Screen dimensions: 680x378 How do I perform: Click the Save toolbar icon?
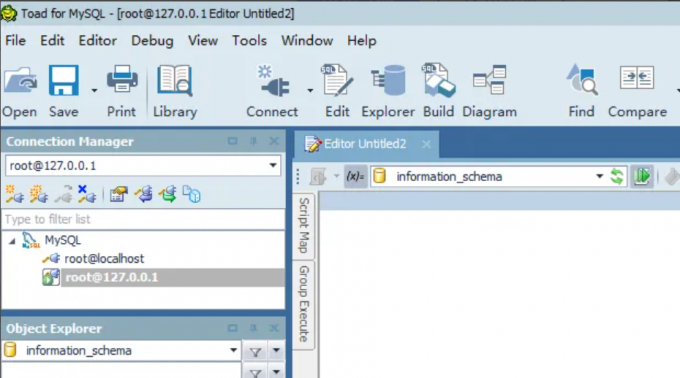coord(64,80)
